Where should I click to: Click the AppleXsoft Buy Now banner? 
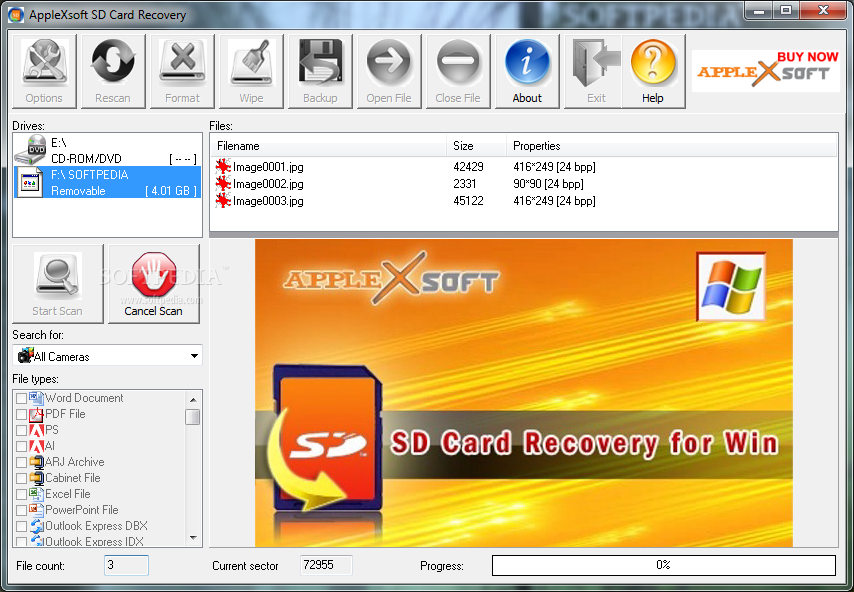click(766, 71)
